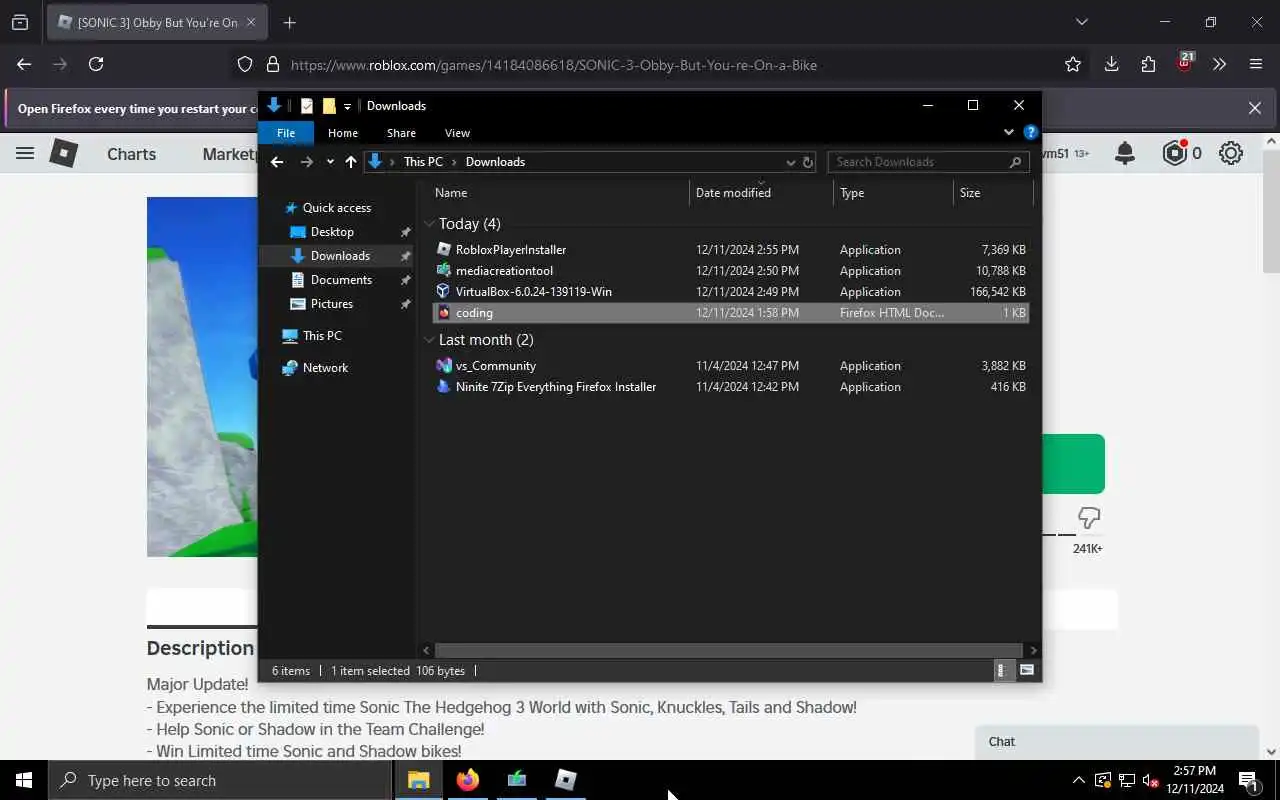Open Explorer recent locations dropdown
The width and height of the screenshot is (1280, 800).
click(x=330, y=162)
